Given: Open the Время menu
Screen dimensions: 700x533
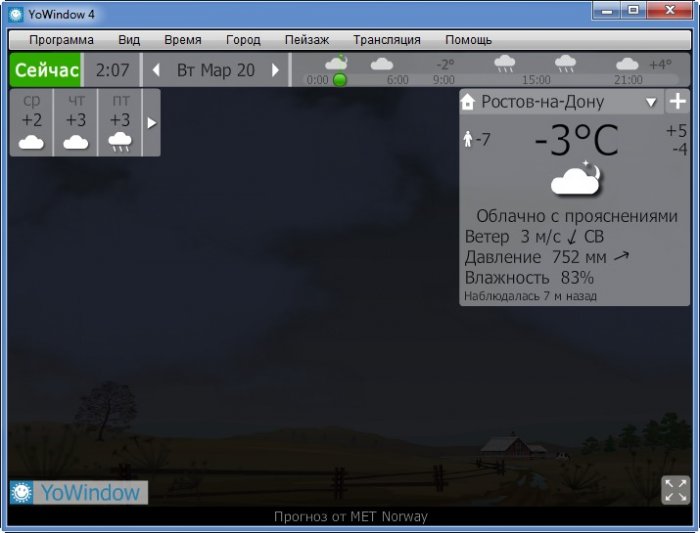Looking at the screenshot, I should (183, 40).
